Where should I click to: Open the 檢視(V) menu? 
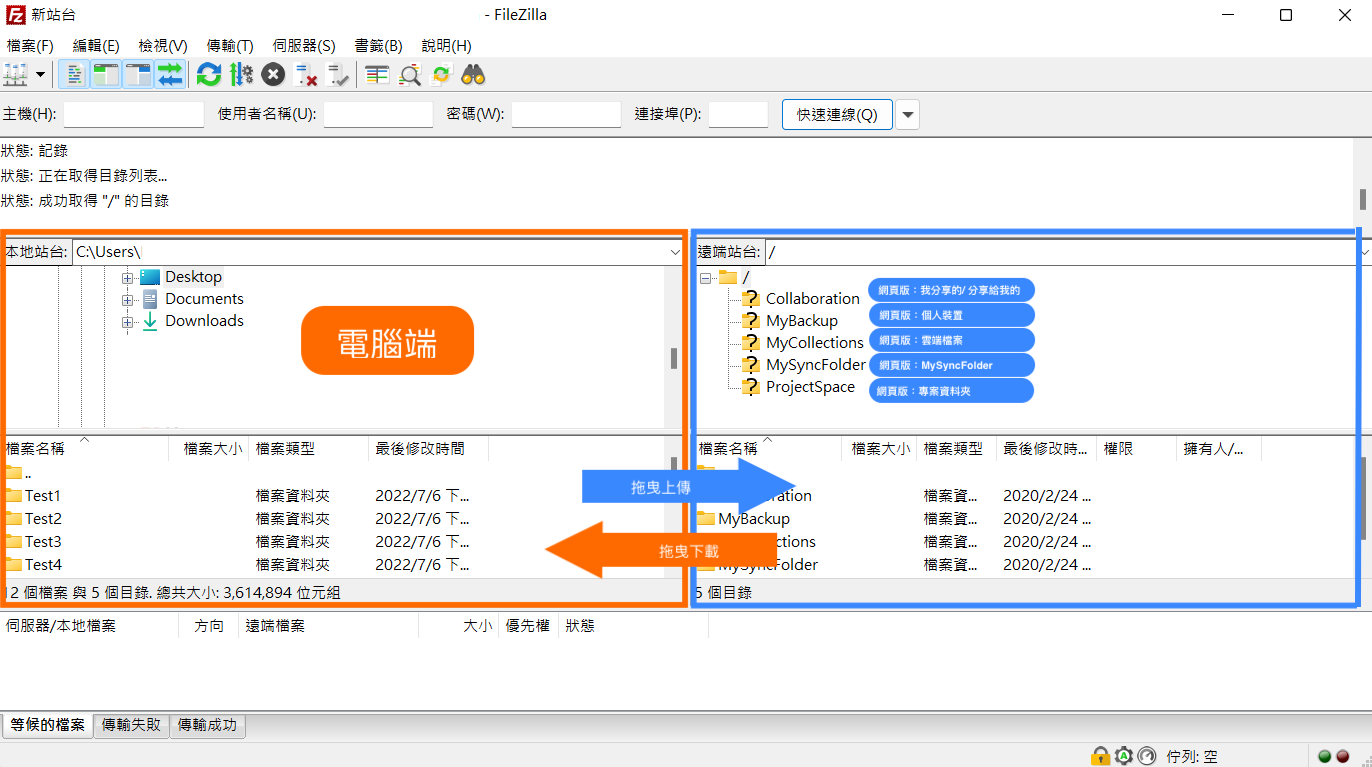[x=163, y=46]
